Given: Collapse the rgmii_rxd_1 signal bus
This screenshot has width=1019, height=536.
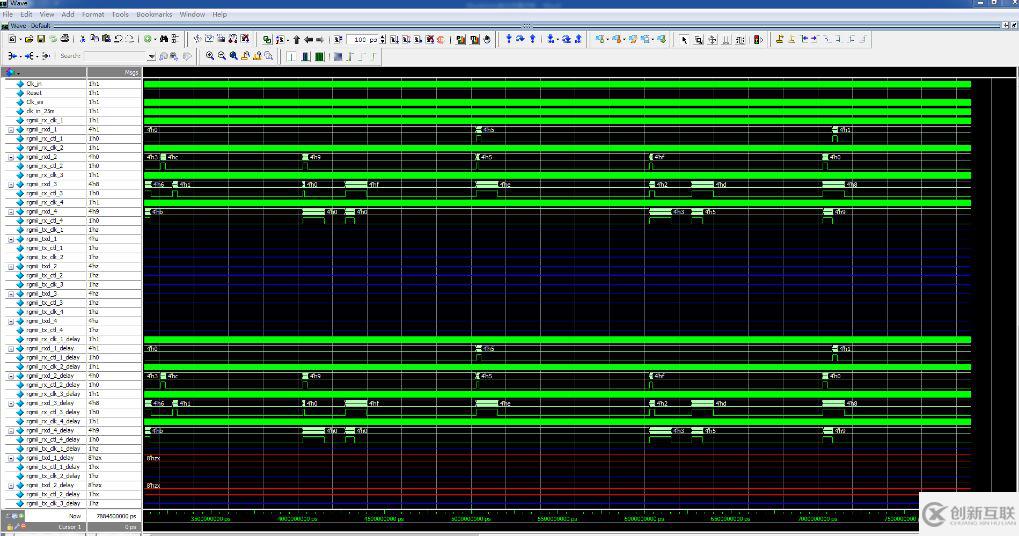Looking at the screenshot, I should point(11,130).
